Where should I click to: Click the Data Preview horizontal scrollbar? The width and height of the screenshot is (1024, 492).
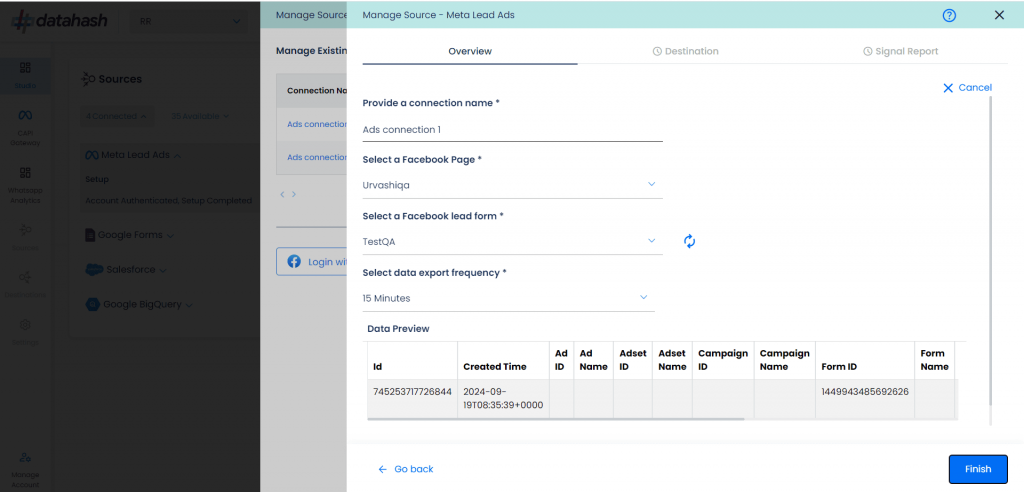click(x=556, y=419)
